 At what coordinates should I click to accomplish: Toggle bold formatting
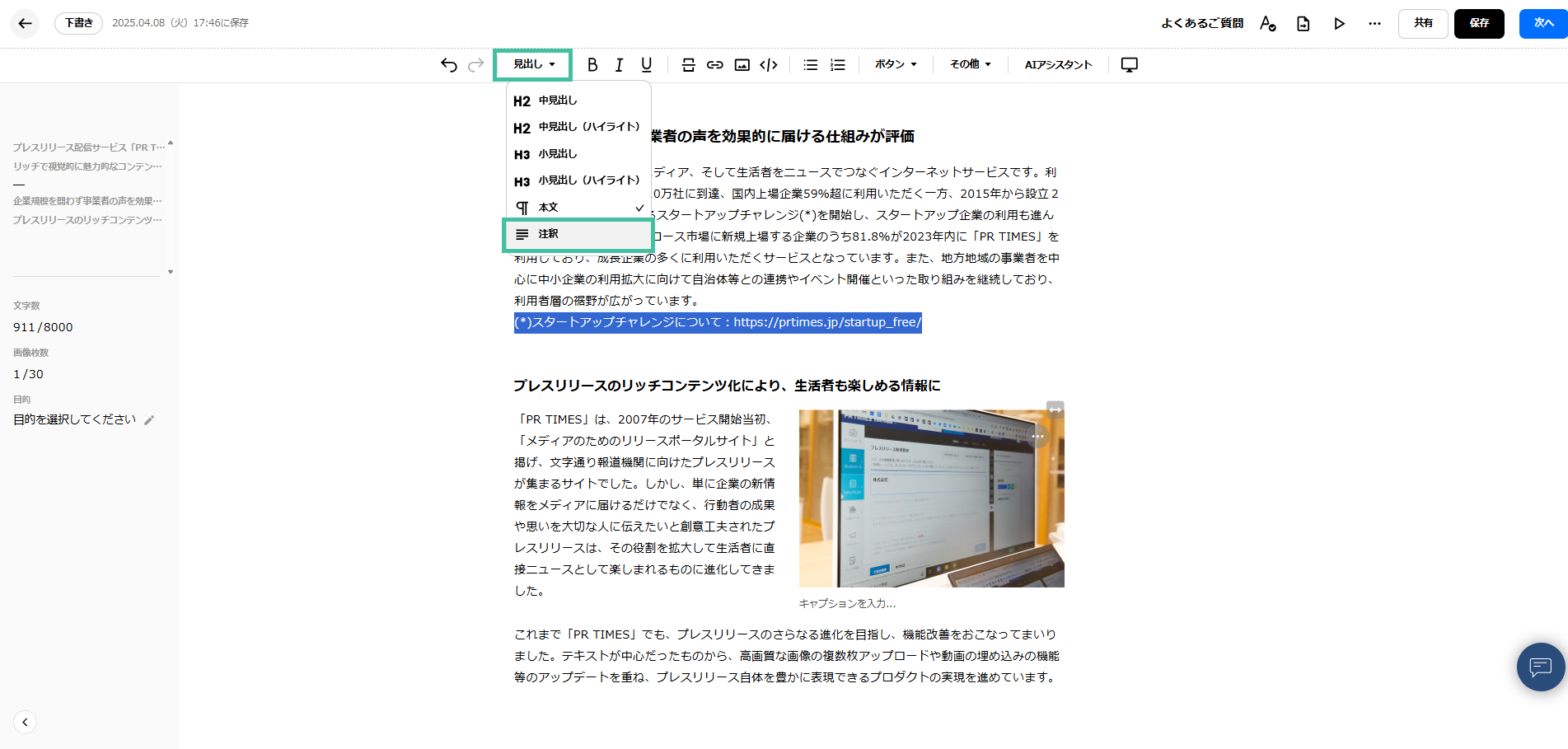tap(592, 65)
